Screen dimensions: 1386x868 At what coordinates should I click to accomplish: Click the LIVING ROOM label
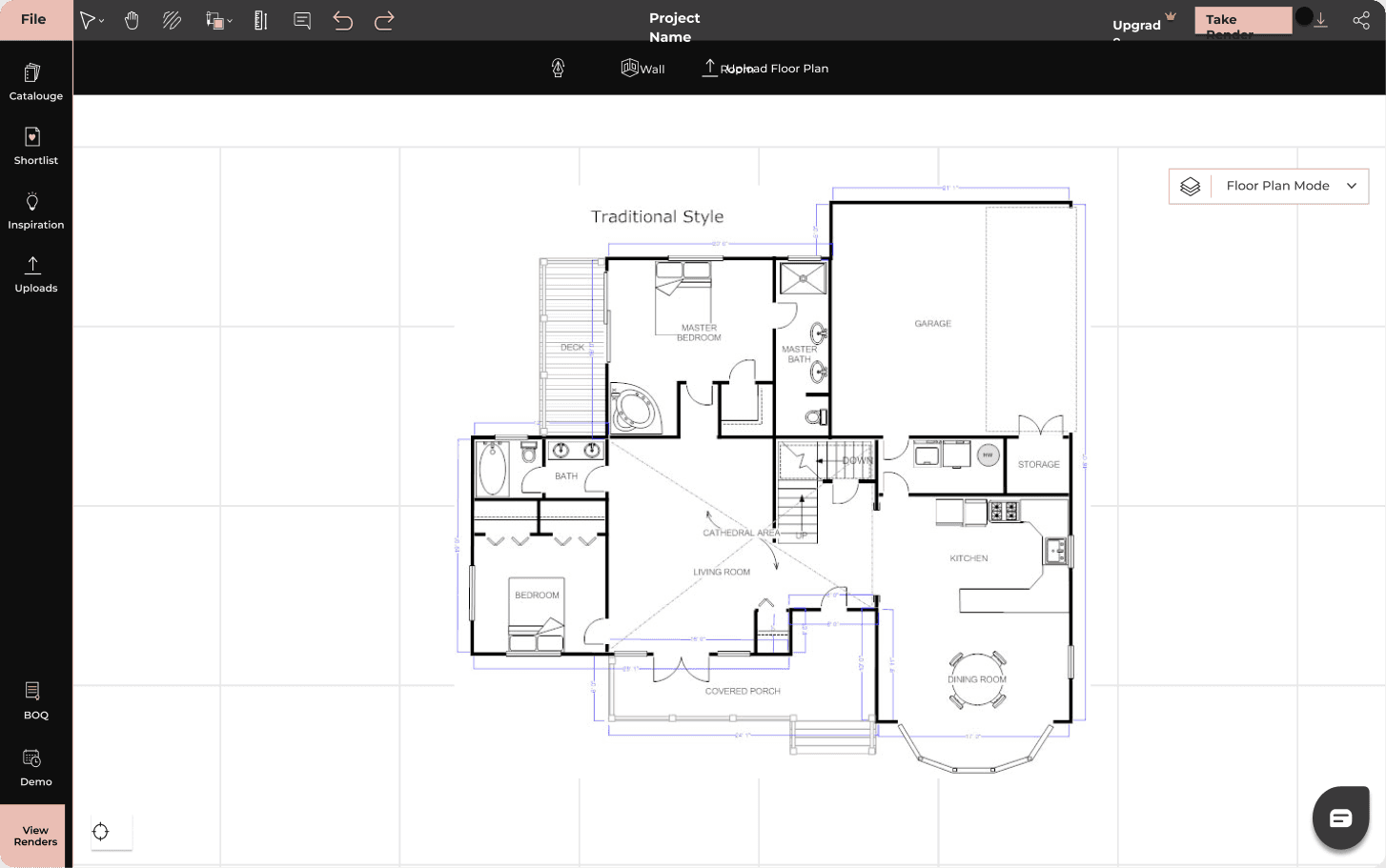point(722,573)
